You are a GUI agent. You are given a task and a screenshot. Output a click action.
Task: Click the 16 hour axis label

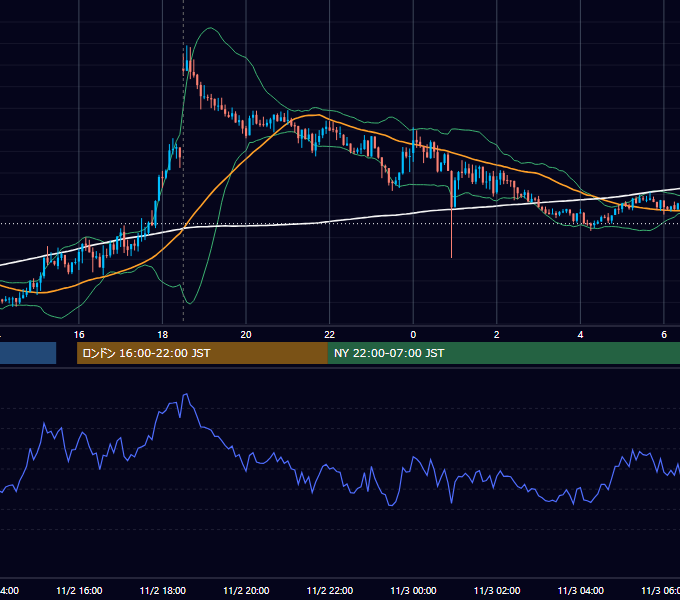[x=79, y=335]
